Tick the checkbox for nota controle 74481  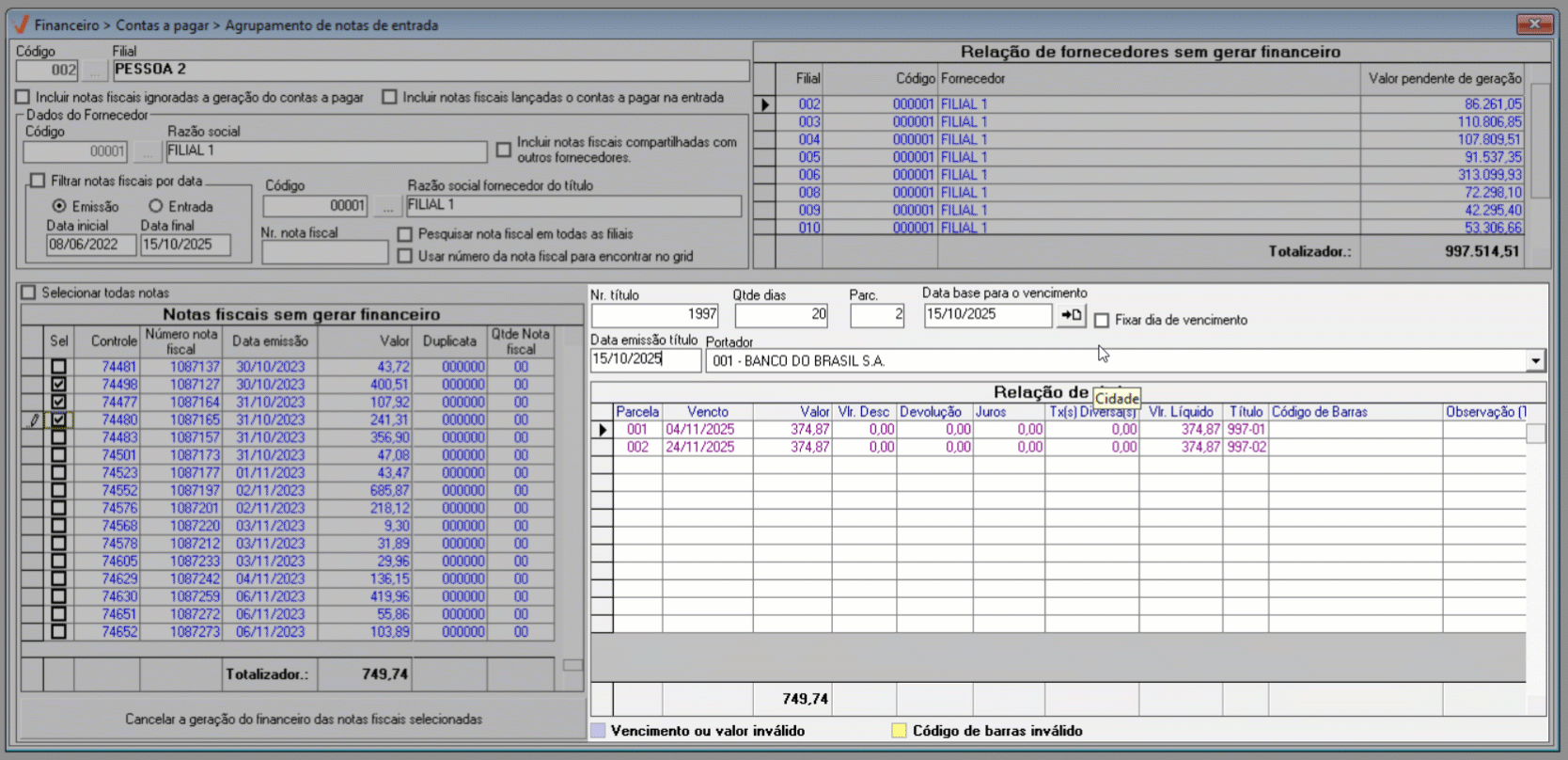(58, 367)
